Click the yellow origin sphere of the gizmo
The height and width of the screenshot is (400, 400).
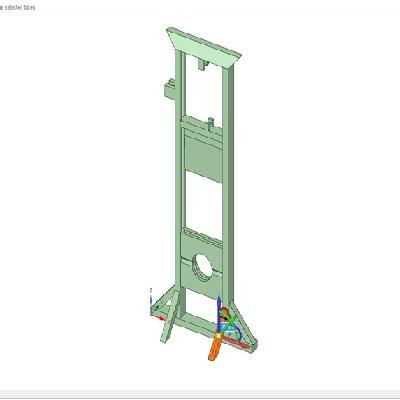coord(218,336)
